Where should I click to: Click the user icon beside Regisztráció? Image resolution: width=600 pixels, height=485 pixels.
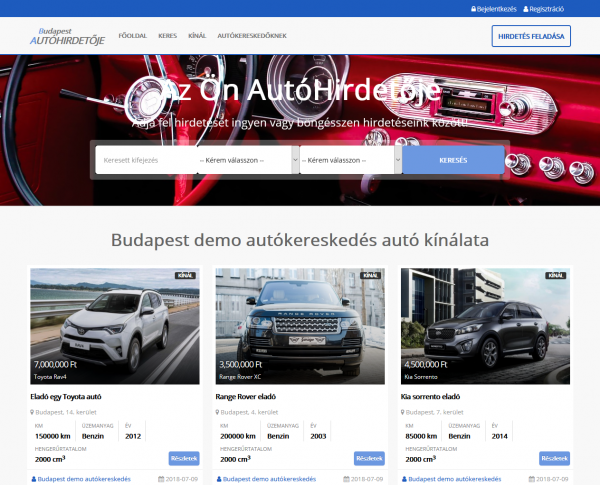[526, 9]
